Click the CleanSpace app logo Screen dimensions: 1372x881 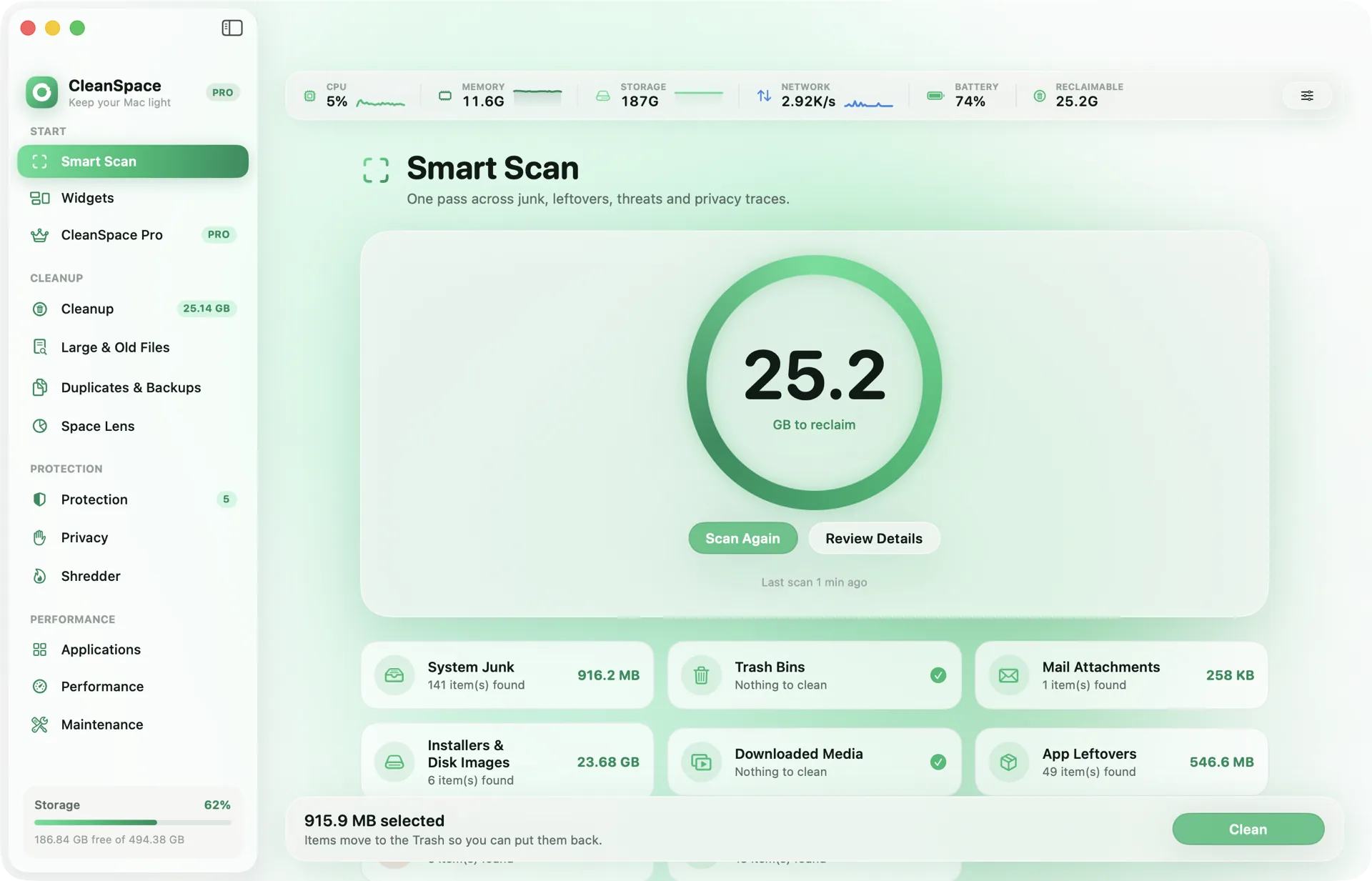click(x=41, y=92)
